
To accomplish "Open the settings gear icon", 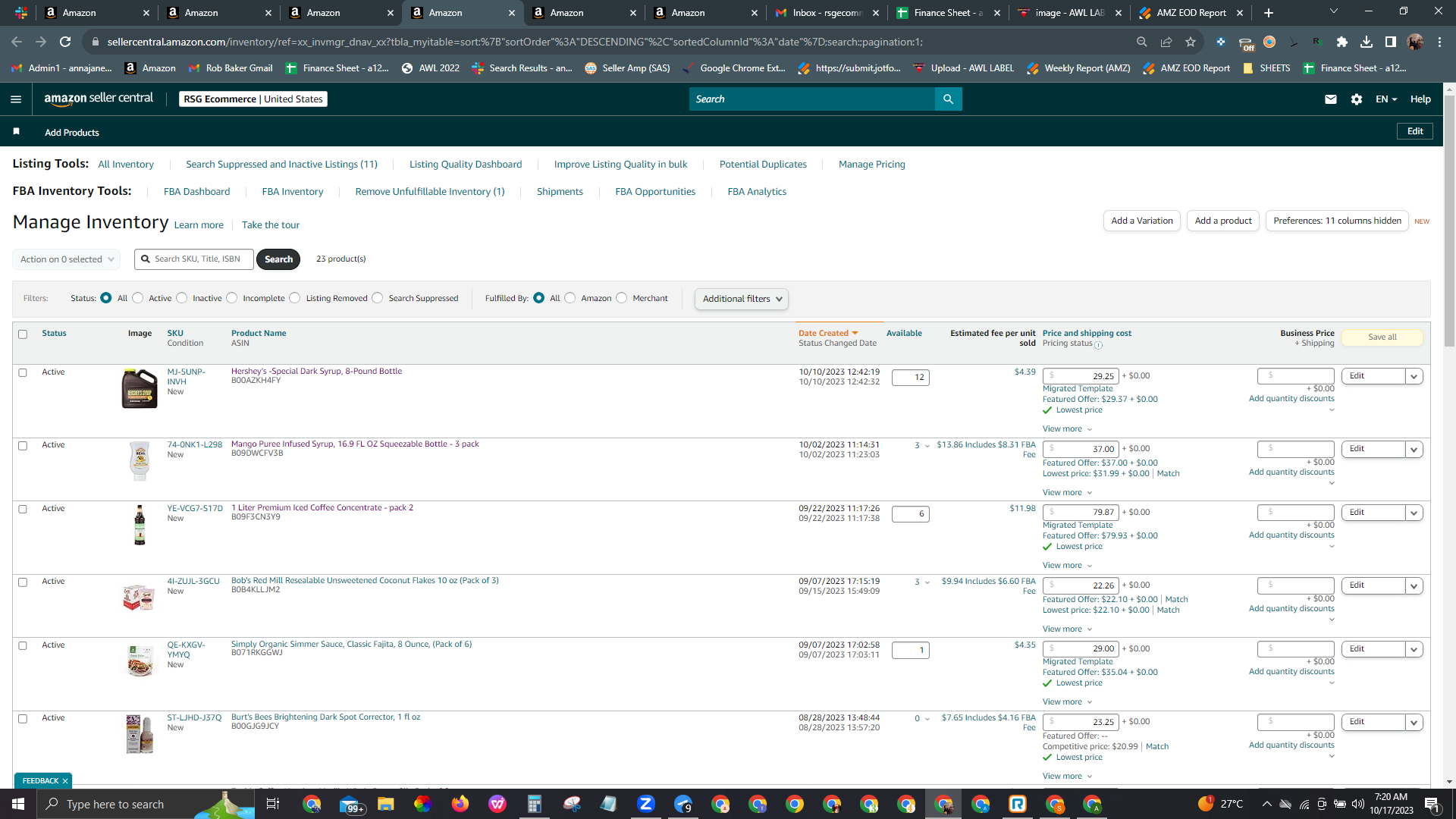I will pyautogui.click(x=1357, y=99).
